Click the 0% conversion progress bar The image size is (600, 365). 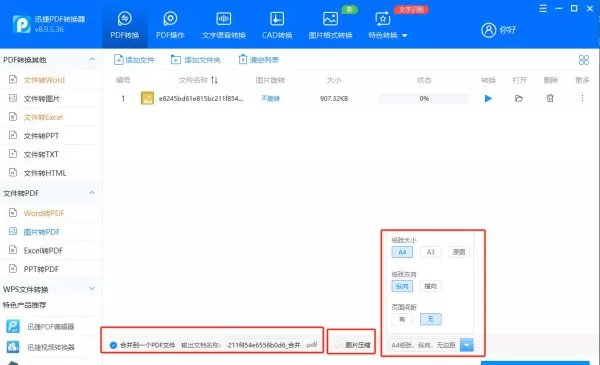tap(424, 99)
